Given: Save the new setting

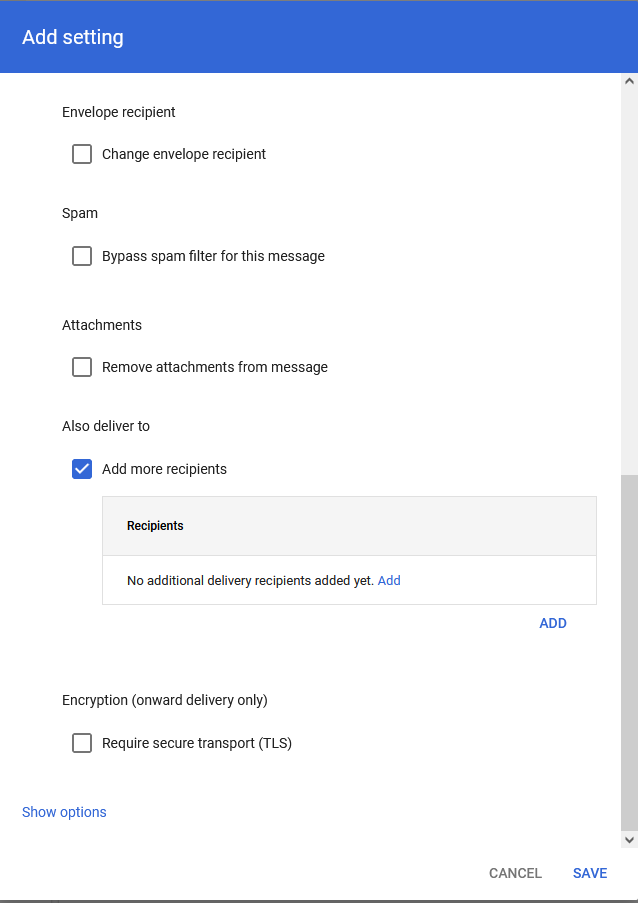Looking at the screenshot, I should [590, 873].
